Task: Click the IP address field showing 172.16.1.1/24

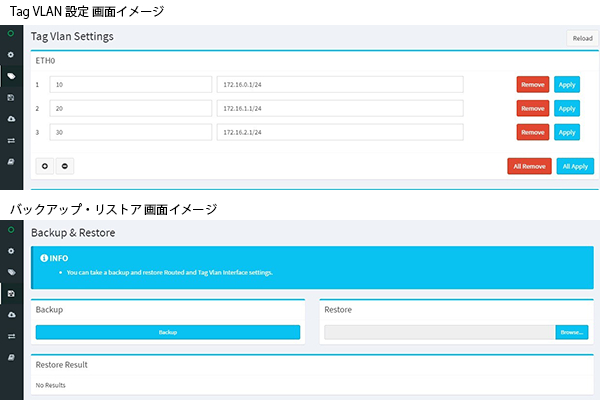Action: (340, 108)
